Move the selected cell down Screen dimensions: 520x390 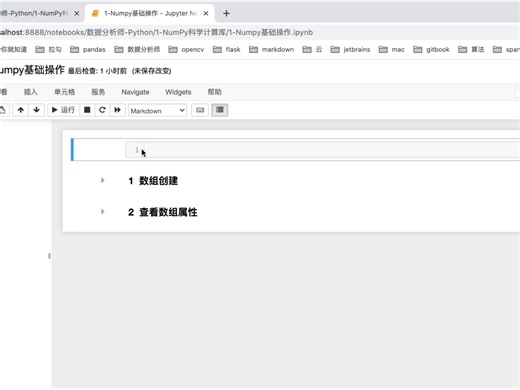(36, 110)
